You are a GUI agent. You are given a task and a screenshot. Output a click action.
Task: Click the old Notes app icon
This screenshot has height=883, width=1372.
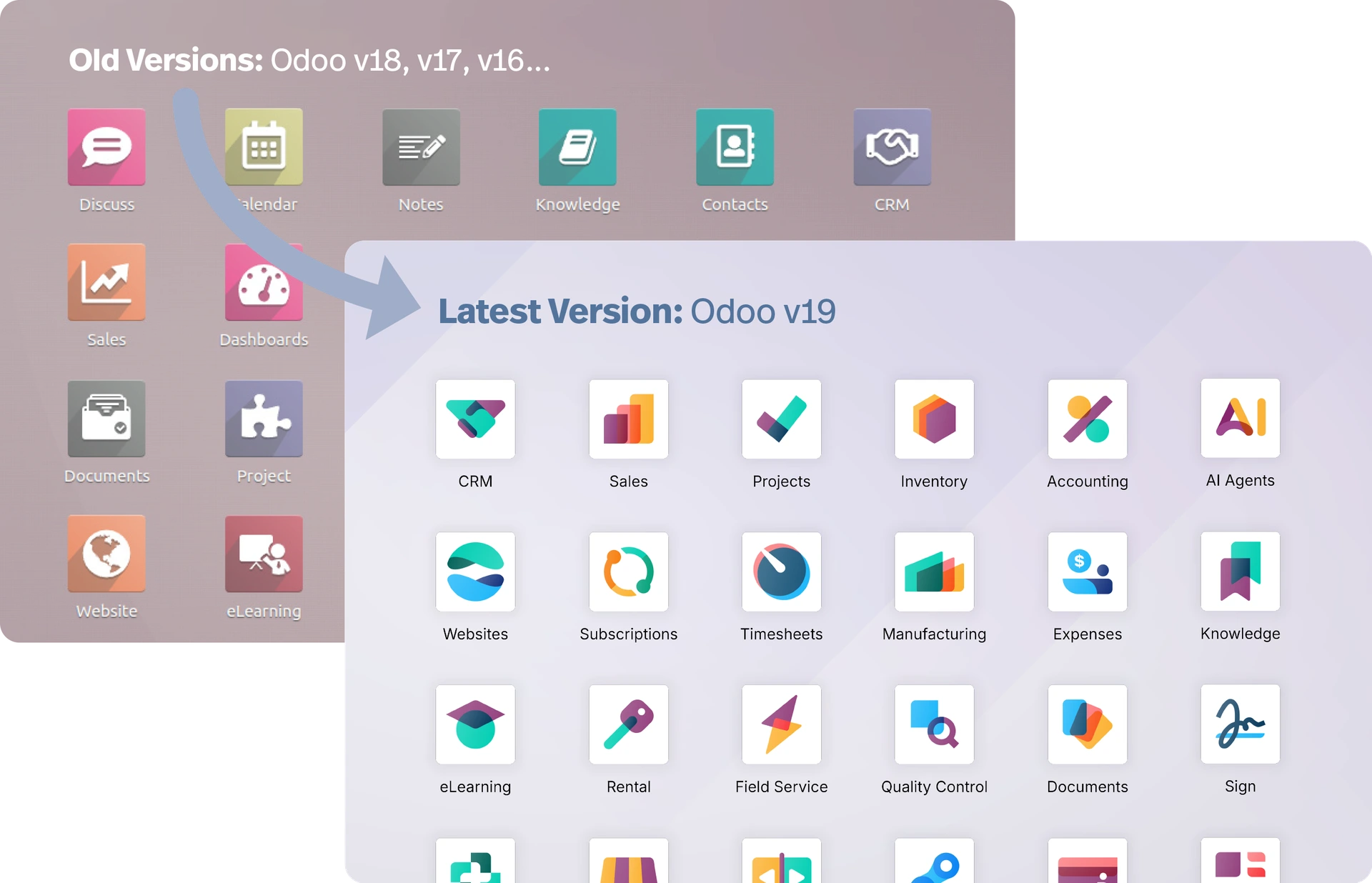click(x=421, y=147)
